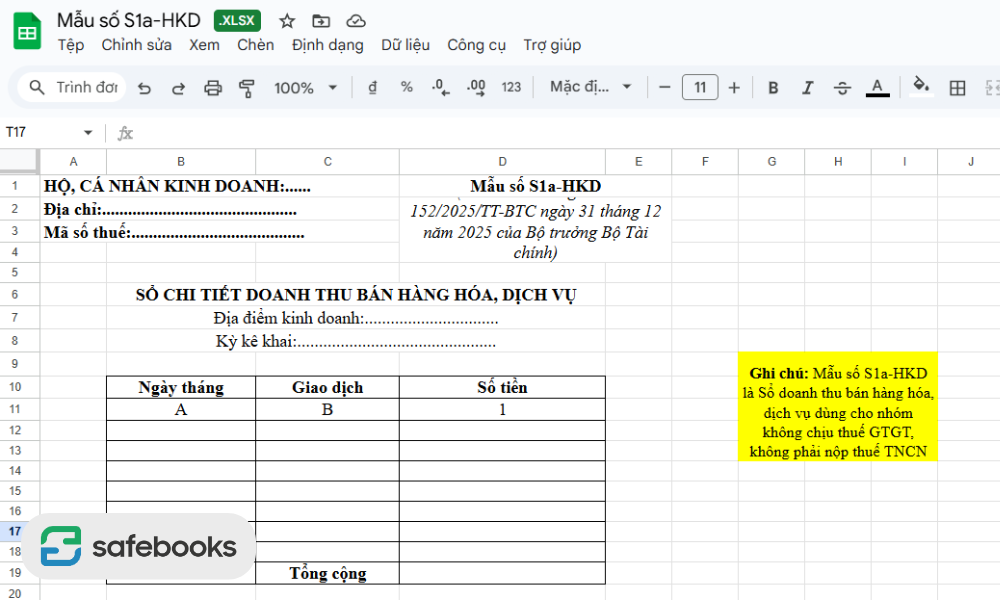
Task: Click the move to folder icon
Action: click(x=321, y=21)
